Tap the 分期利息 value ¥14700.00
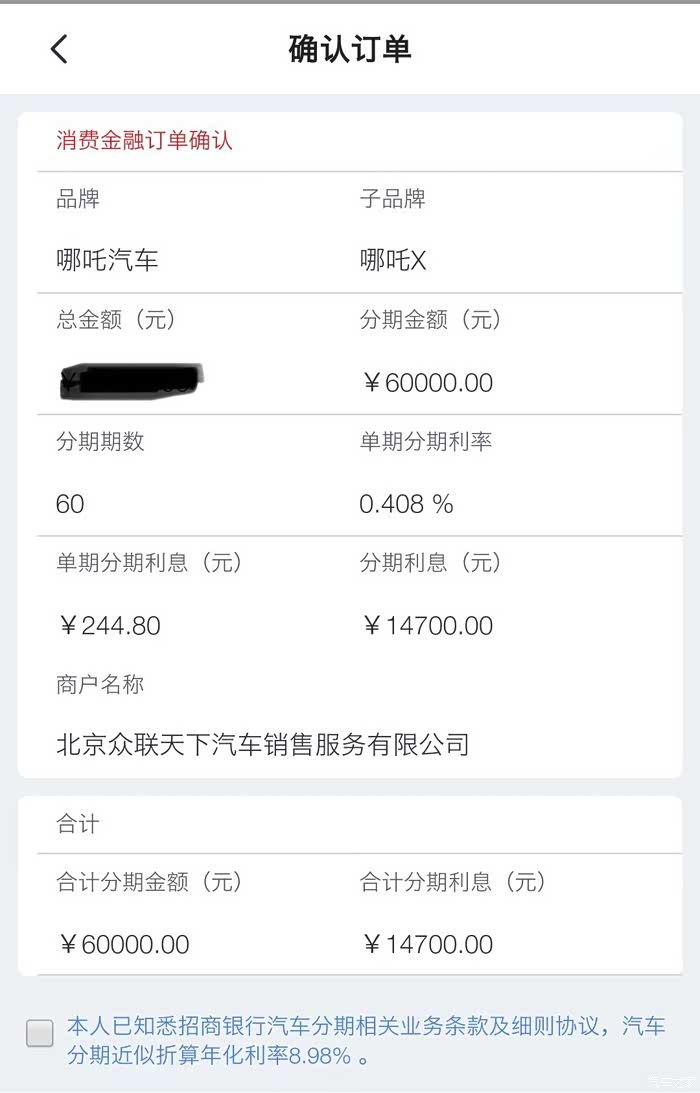 click(x=427, y=626)
